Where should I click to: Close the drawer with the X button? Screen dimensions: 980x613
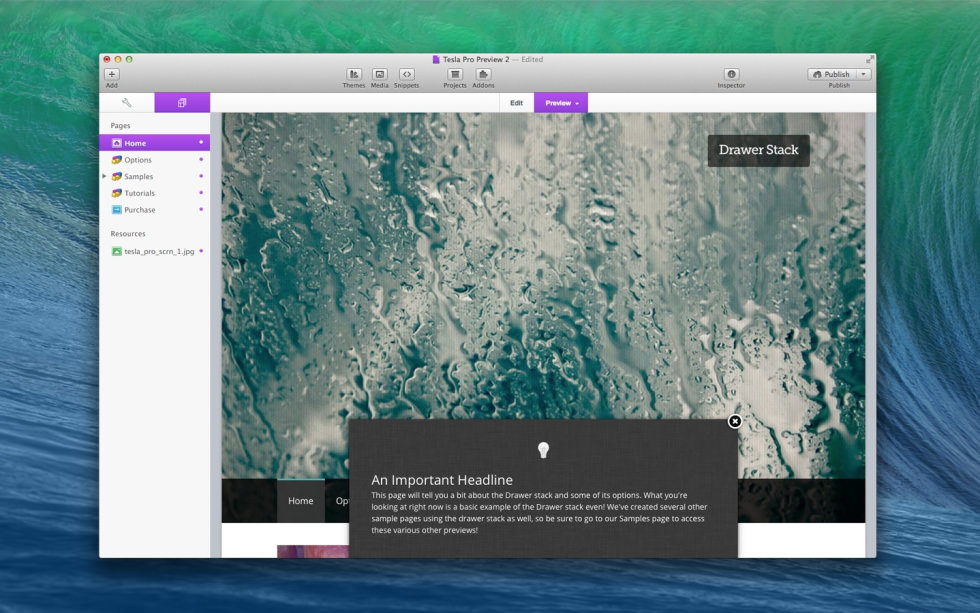[735, 422]
